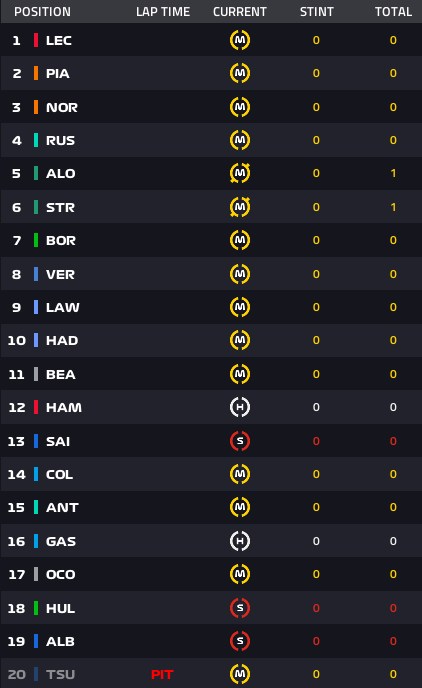Click Tsunoda's medium tyre icon
Image resolution: width=422 pixels, height=688 pixels.
point(240,674)
